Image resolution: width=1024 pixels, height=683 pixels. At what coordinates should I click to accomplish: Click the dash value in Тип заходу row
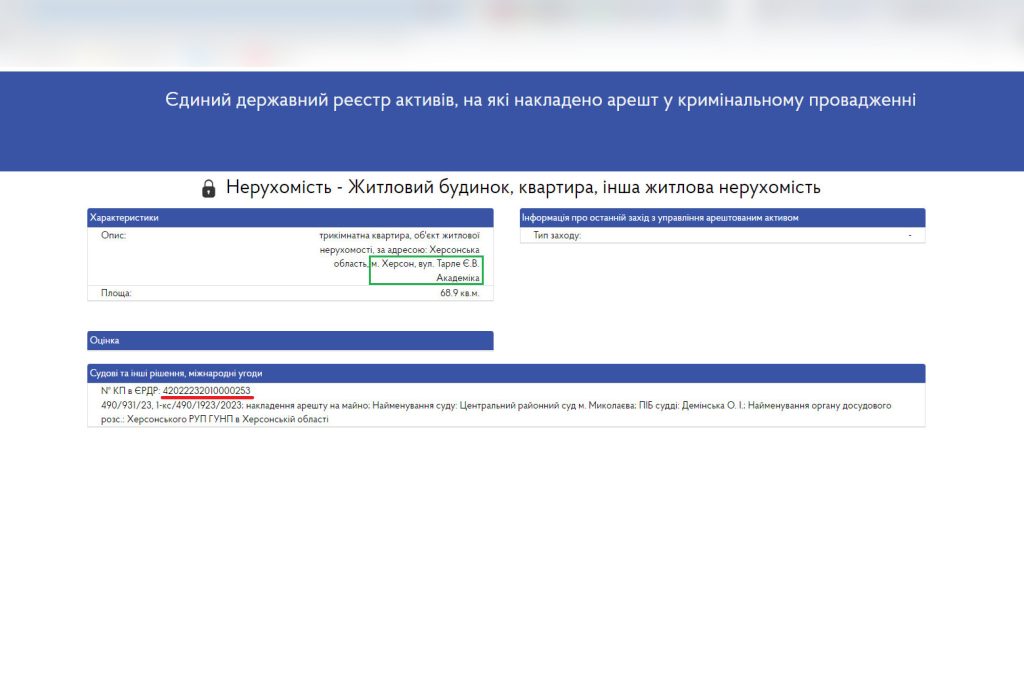[x=909, y=236]
